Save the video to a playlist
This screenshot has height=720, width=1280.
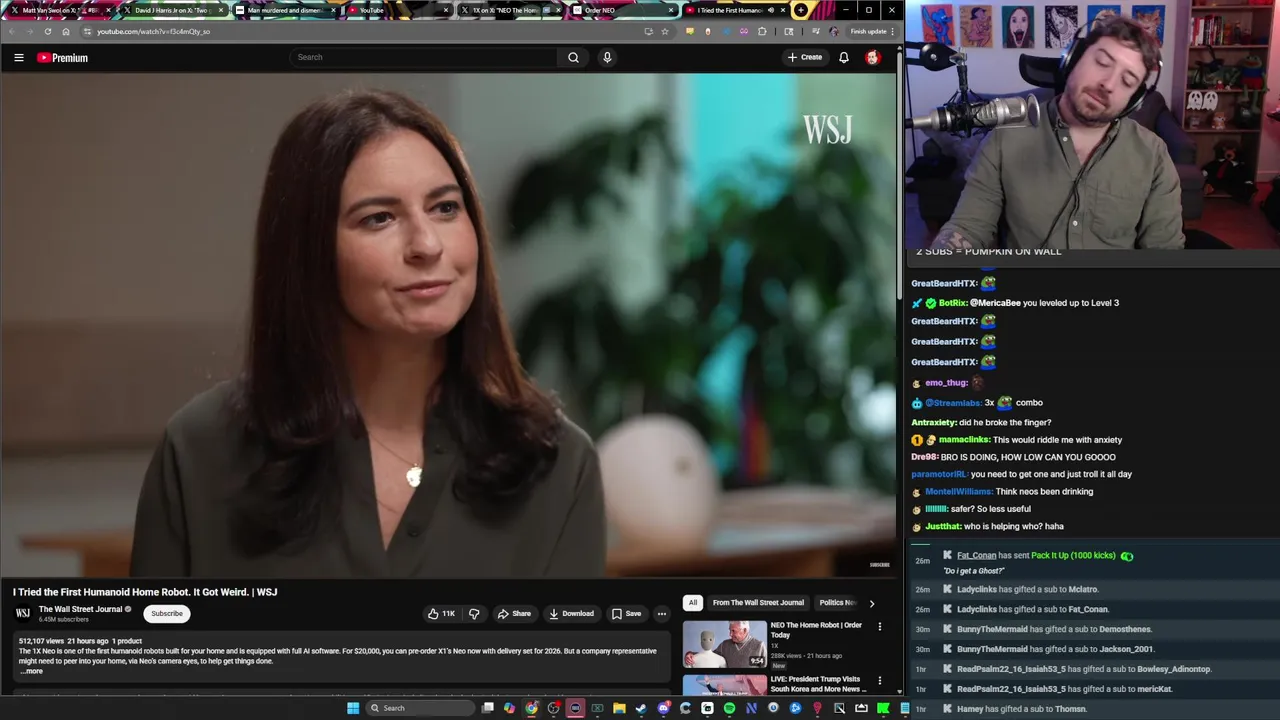click(x=626, y=614)
